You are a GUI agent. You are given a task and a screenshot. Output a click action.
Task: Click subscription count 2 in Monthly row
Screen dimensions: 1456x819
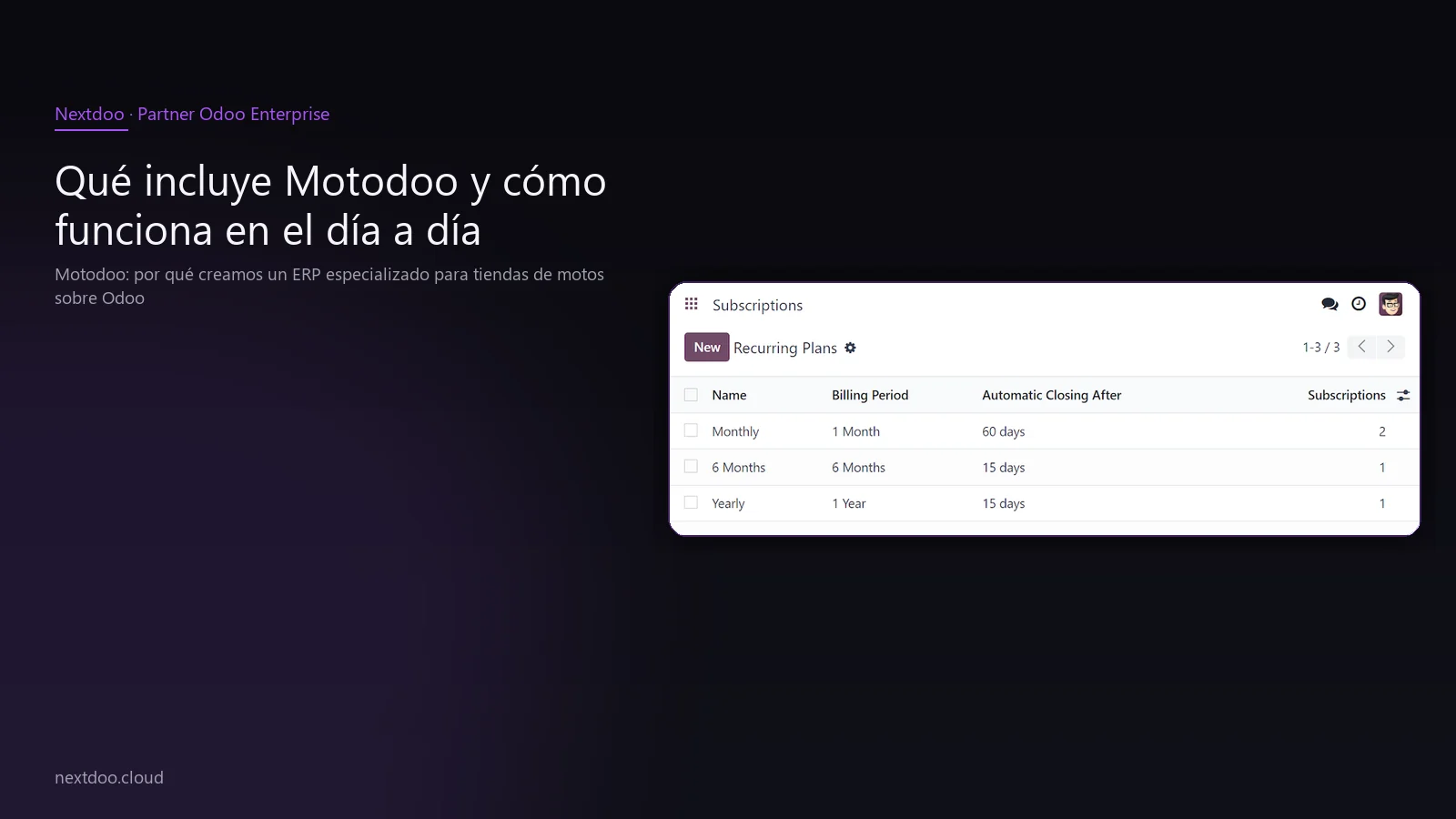pos(1381,431)
